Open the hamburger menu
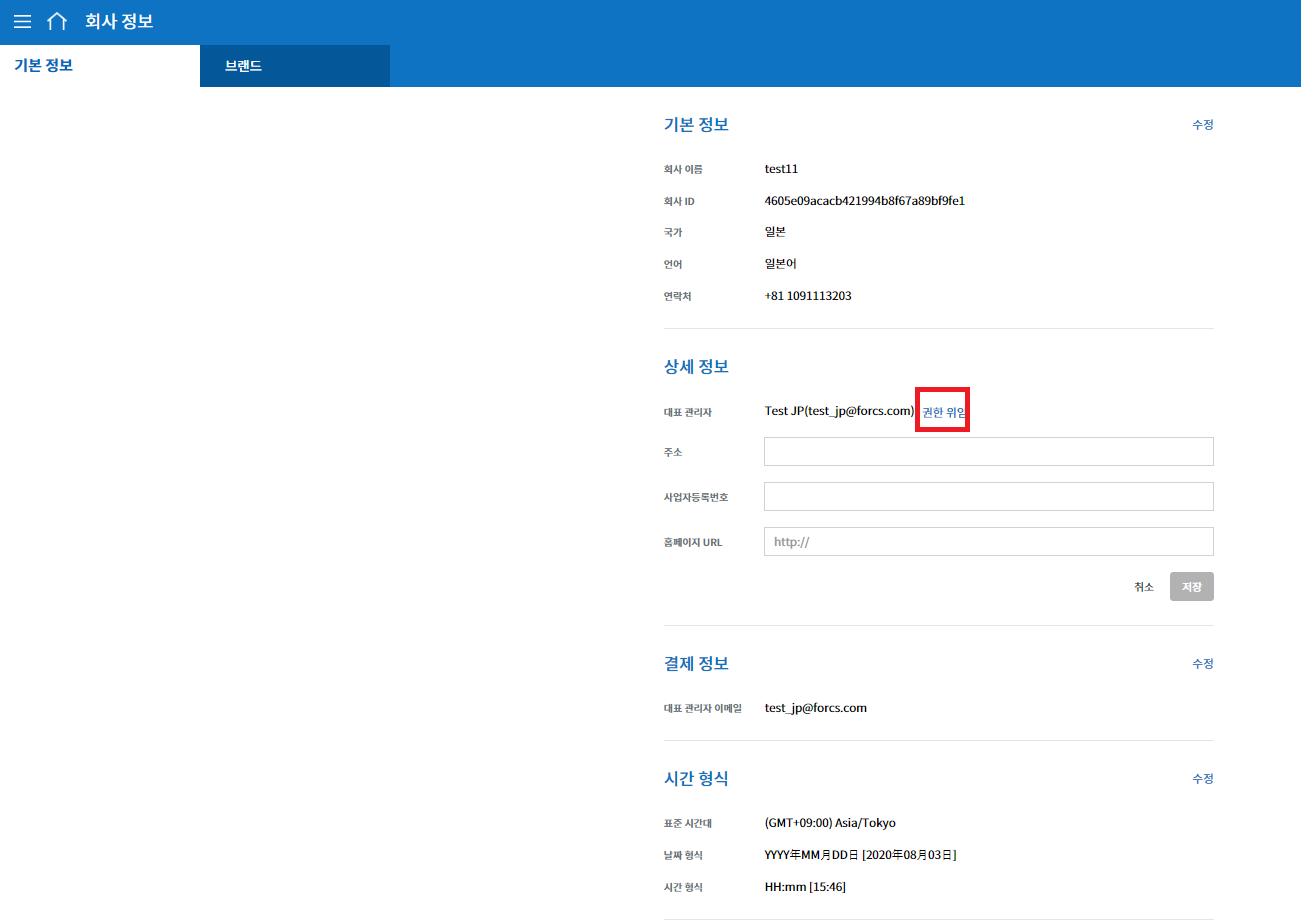The width and height of the screenshot is (1301, 921). (x=22, y=21)
